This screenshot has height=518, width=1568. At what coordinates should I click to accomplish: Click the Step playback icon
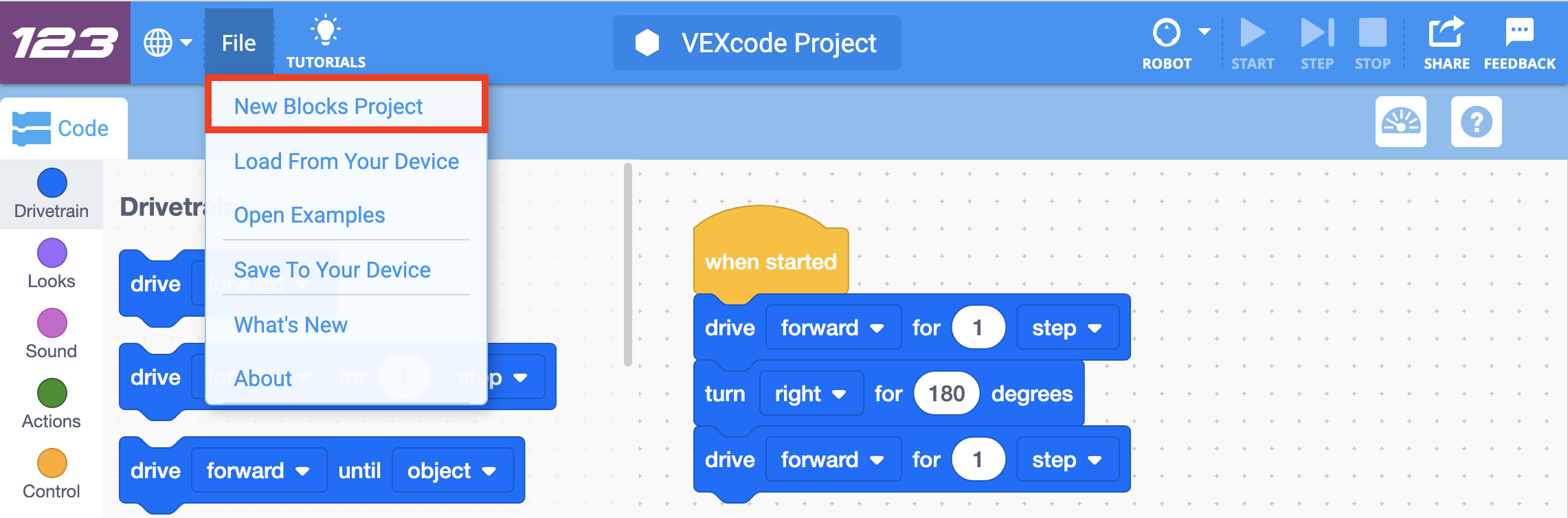point(1317,32)
